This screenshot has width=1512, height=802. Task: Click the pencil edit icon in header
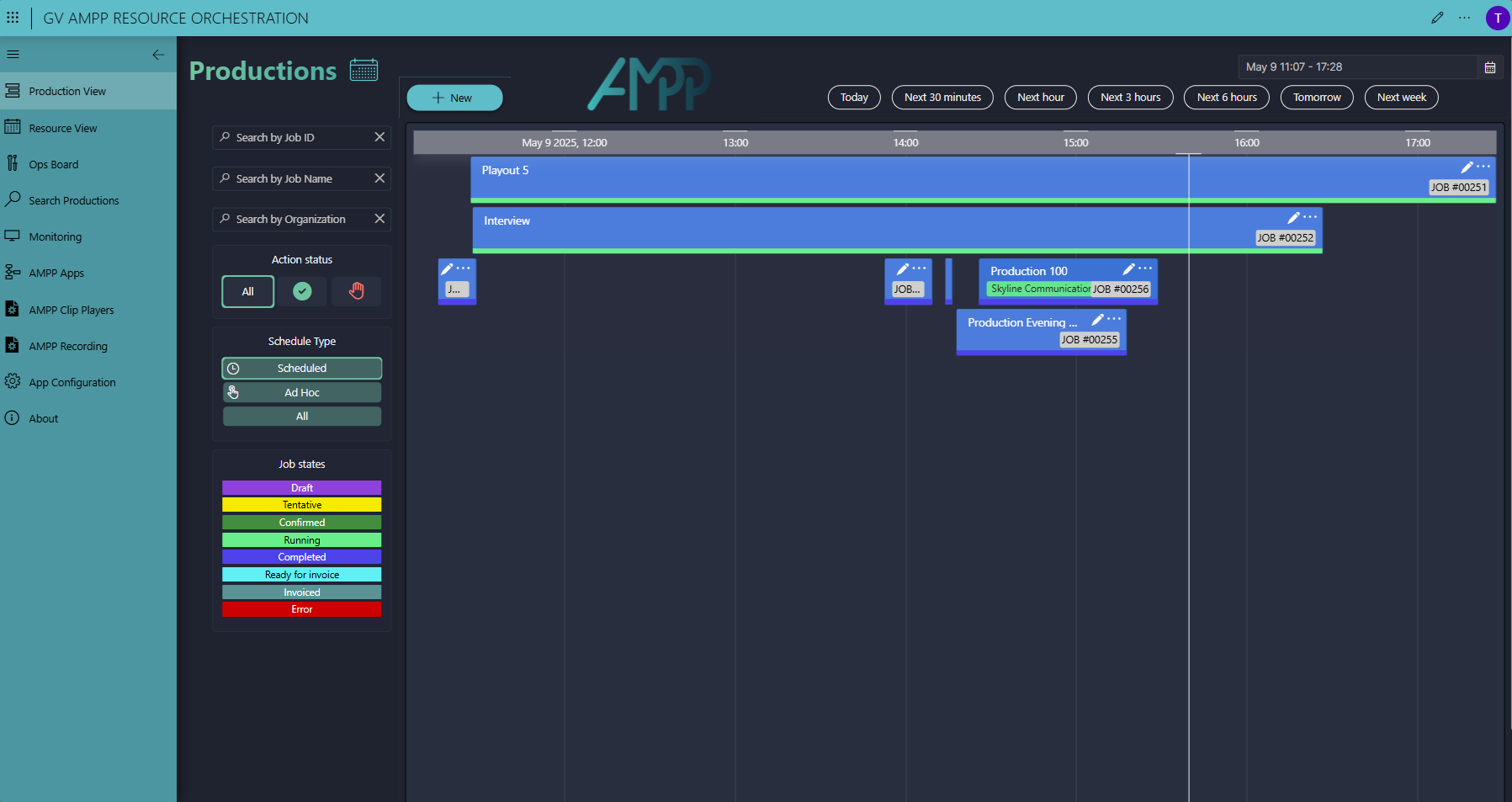pyautogui.click(x=1437, y=18)
